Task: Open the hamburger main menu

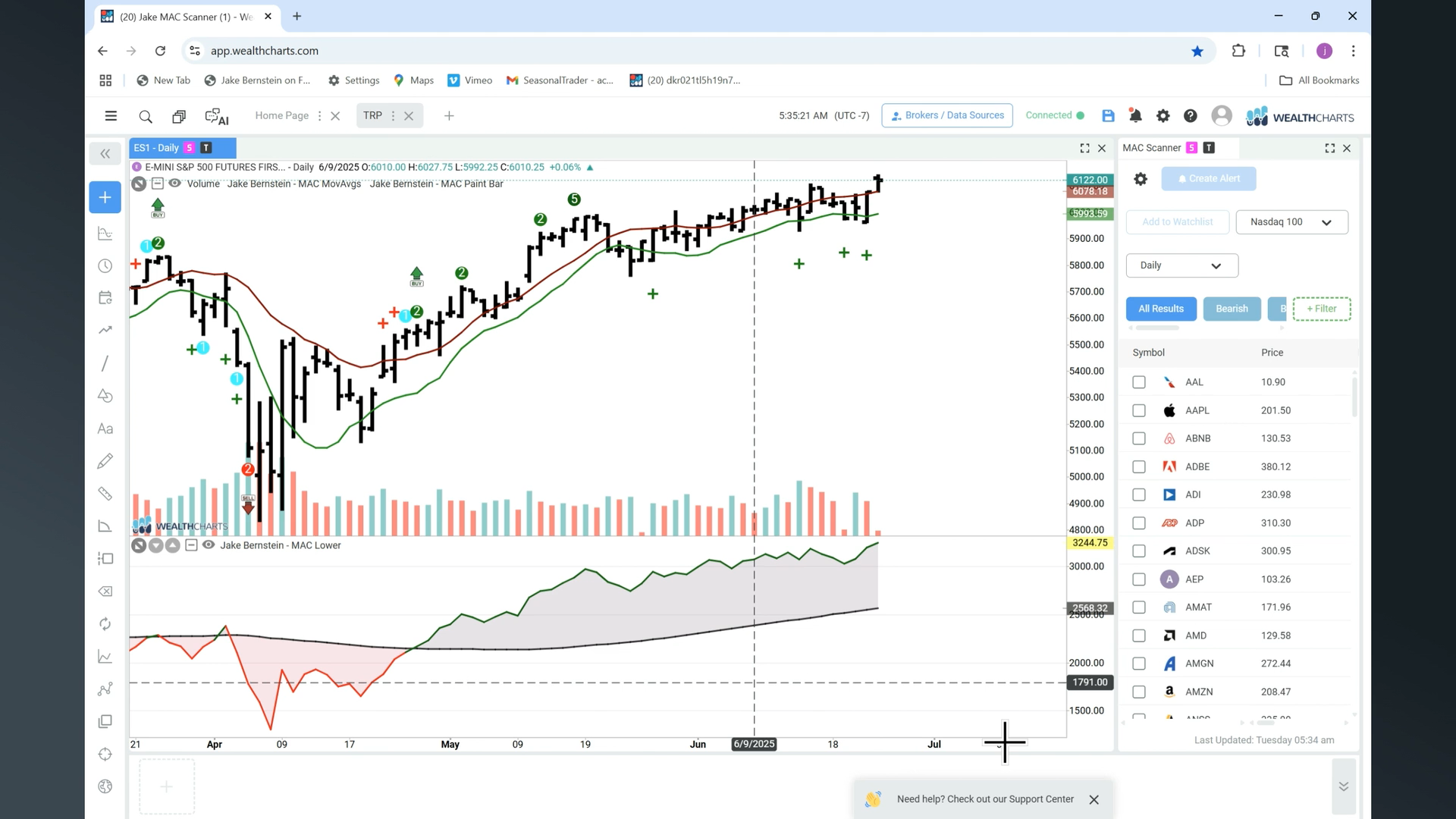Action: [111, 116]
